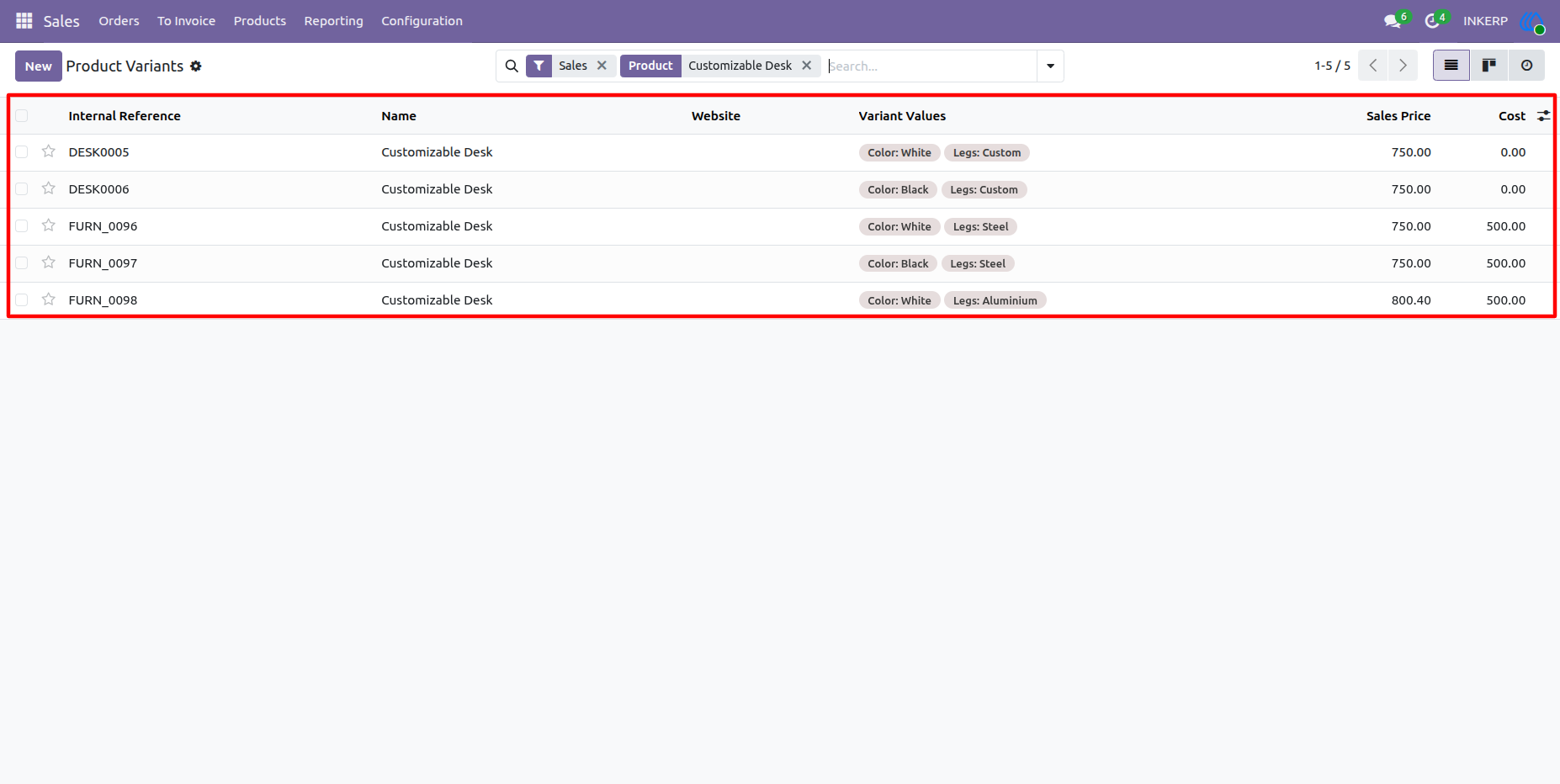
Task: Switch to kanban view
Action: (1488, 66)
